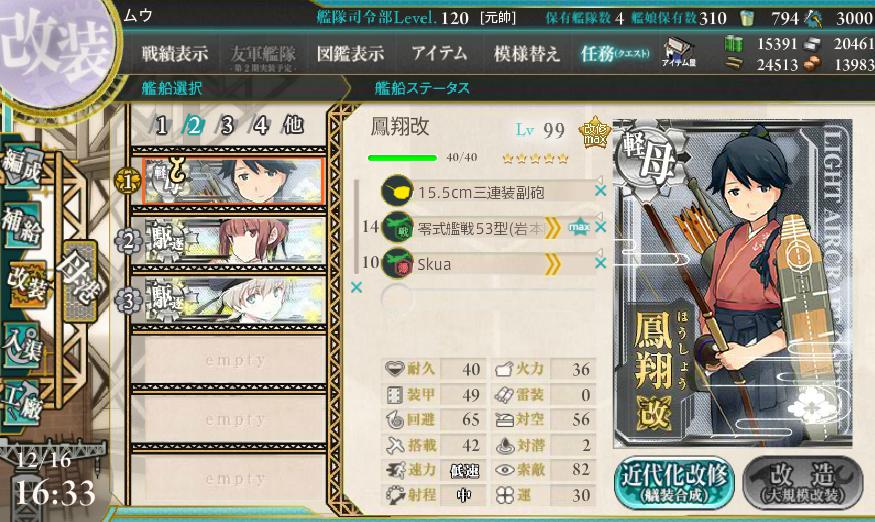Open the 戦績表示 menu item
The image size is (875, 522).
pyautogui.click(x=174, y=54)
